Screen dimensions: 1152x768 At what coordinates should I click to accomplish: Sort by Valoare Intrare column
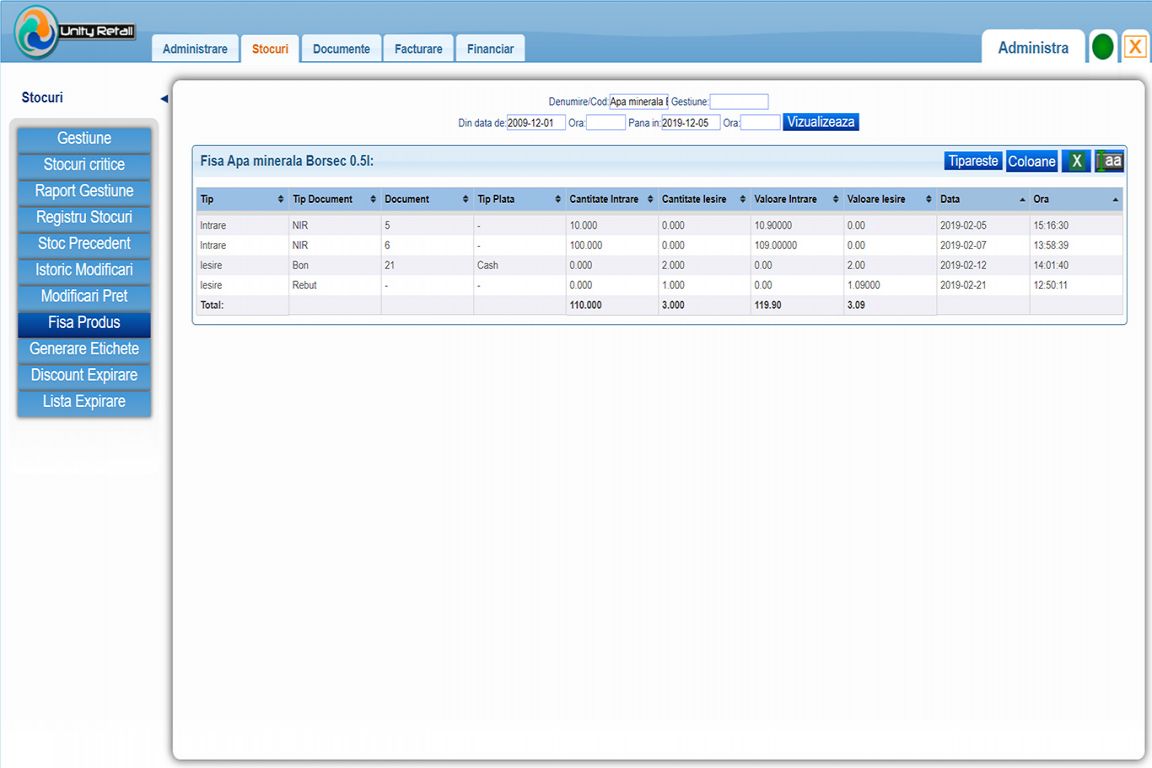tap(796, 199)
